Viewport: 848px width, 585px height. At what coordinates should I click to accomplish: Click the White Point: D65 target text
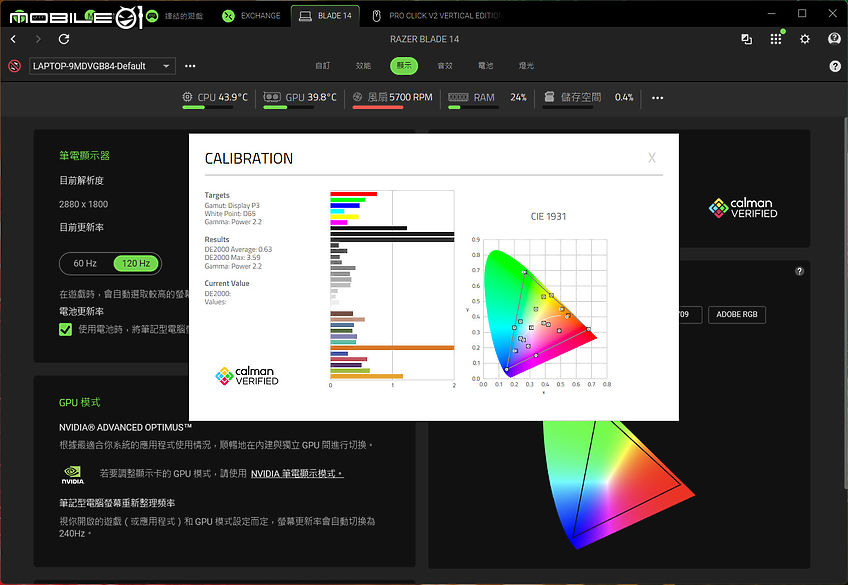point(230,214)
